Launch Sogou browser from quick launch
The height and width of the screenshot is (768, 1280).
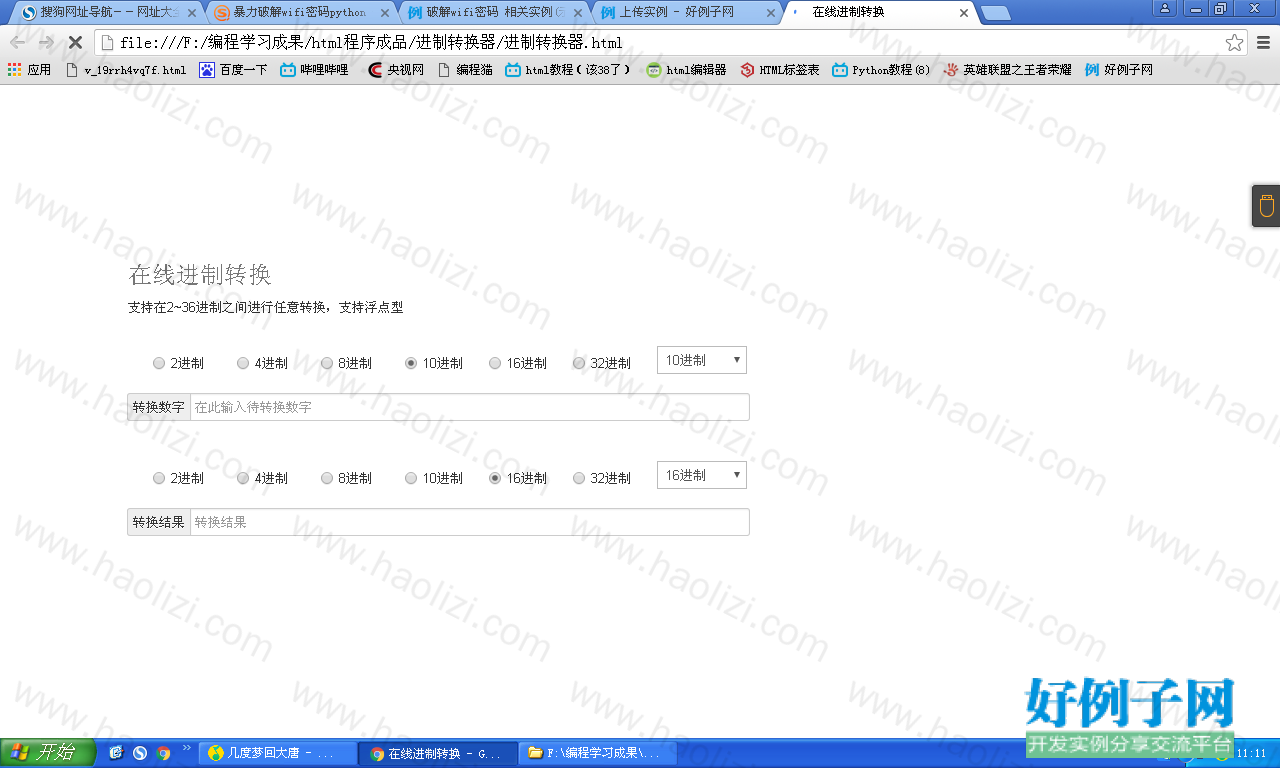(x=140, y=753)
